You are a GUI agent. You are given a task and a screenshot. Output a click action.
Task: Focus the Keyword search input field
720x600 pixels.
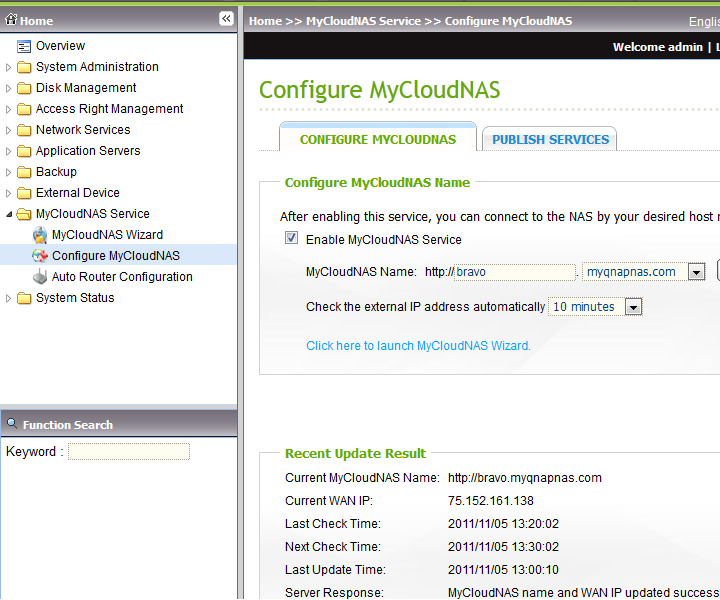(128, 452)
